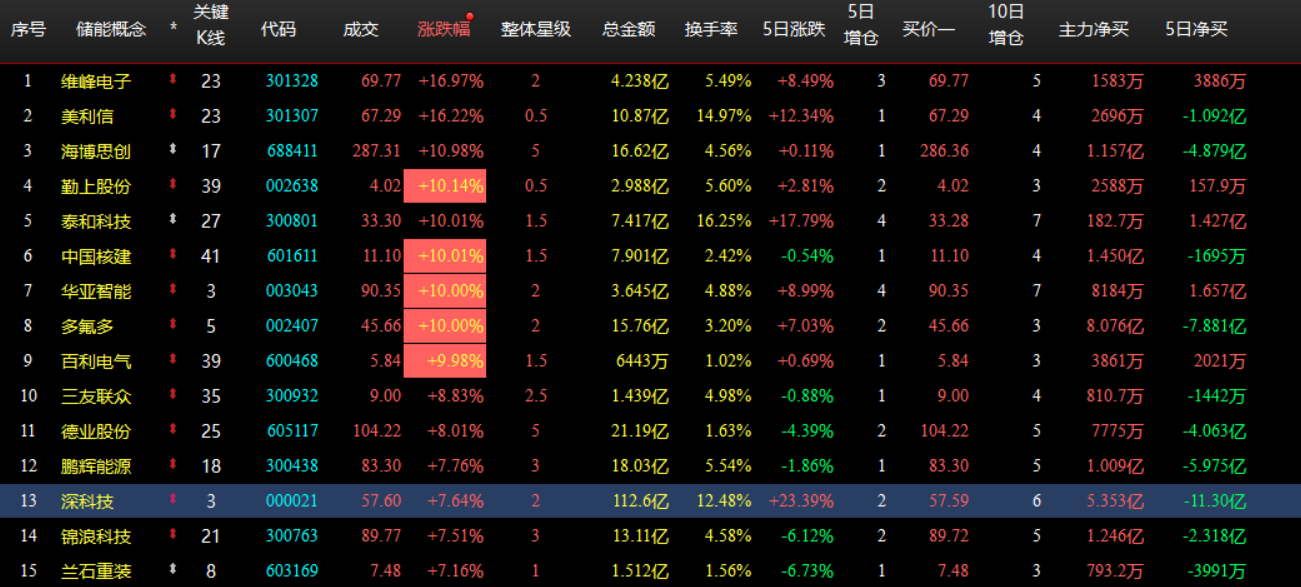Select stock name 三友联众
The height and width of the screenshot is (587, 1301).
click(x=96, y=396)
